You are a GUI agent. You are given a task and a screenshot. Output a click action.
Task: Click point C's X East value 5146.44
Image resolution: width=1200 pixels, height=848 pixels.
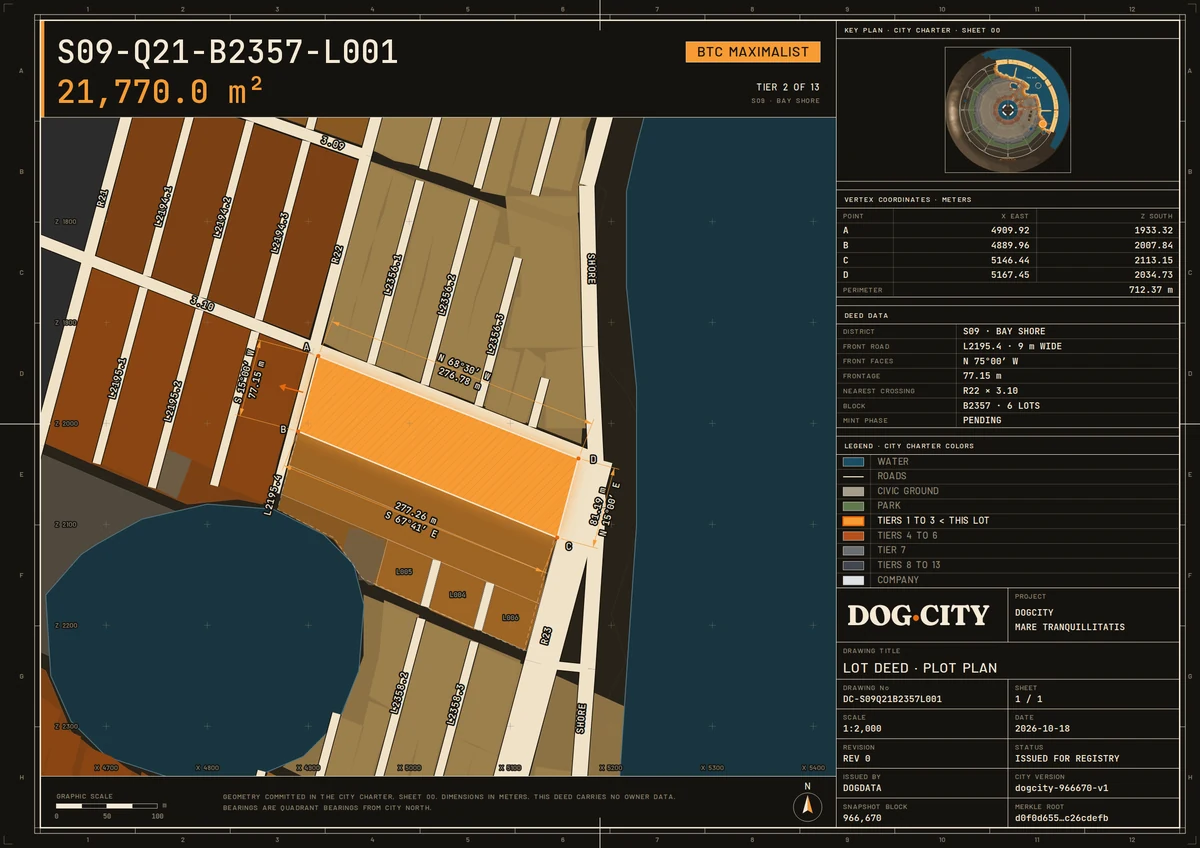point(1011,260)
